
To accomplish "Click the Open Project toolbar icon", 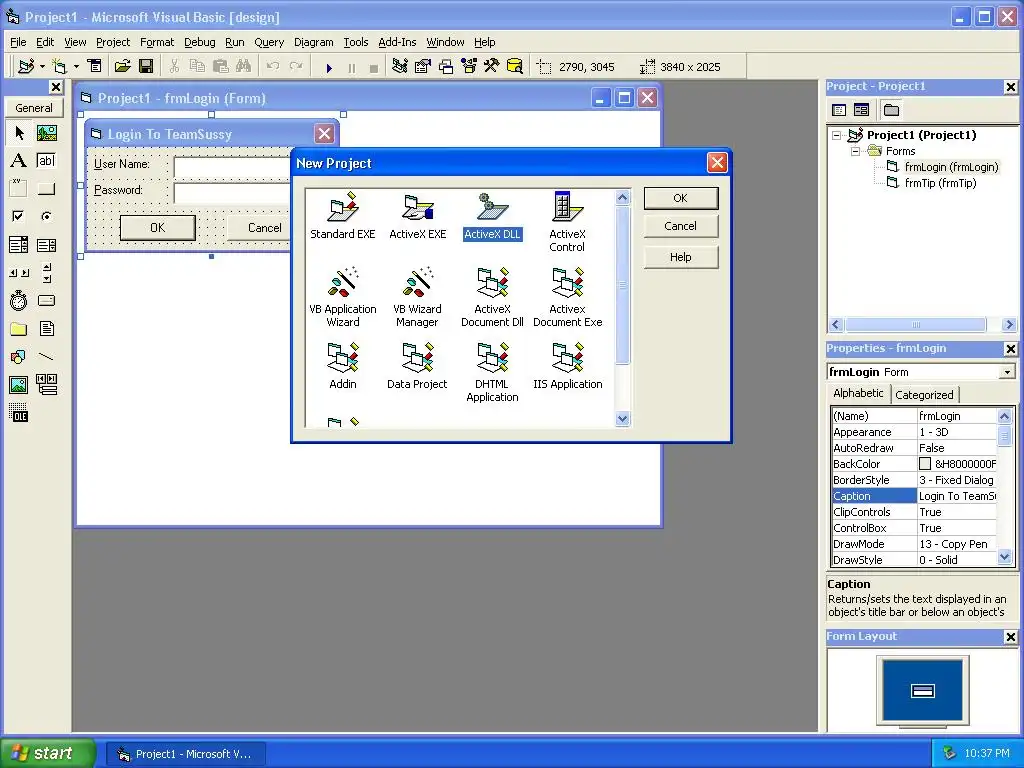I will click(122, 66).
